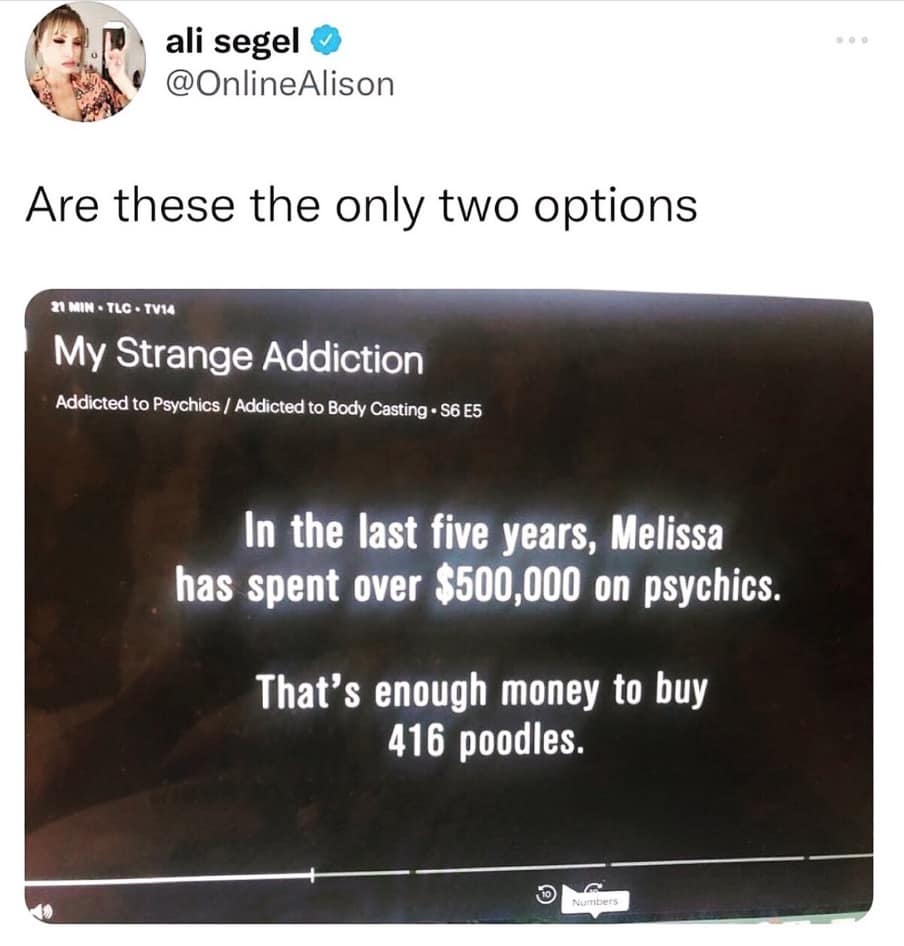The image size is (904, 946).
Task: Jump to the final short progress bar segment
Action: [841, 856]
